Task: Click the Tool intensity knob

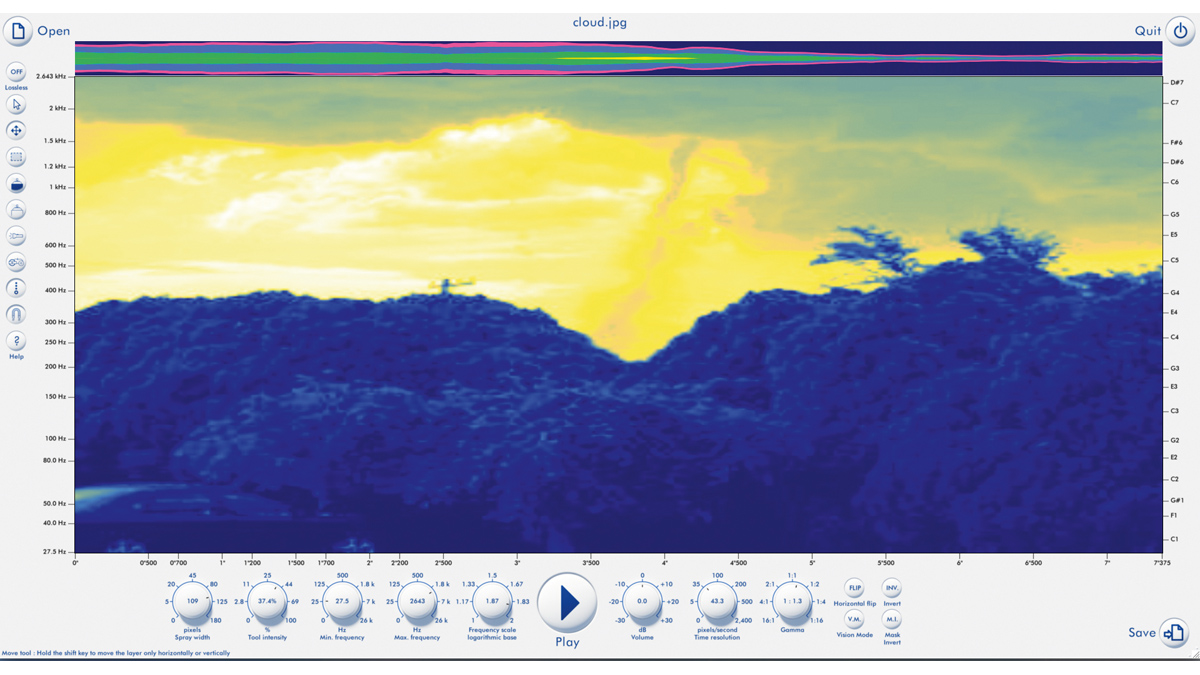Action: (267, 602)
